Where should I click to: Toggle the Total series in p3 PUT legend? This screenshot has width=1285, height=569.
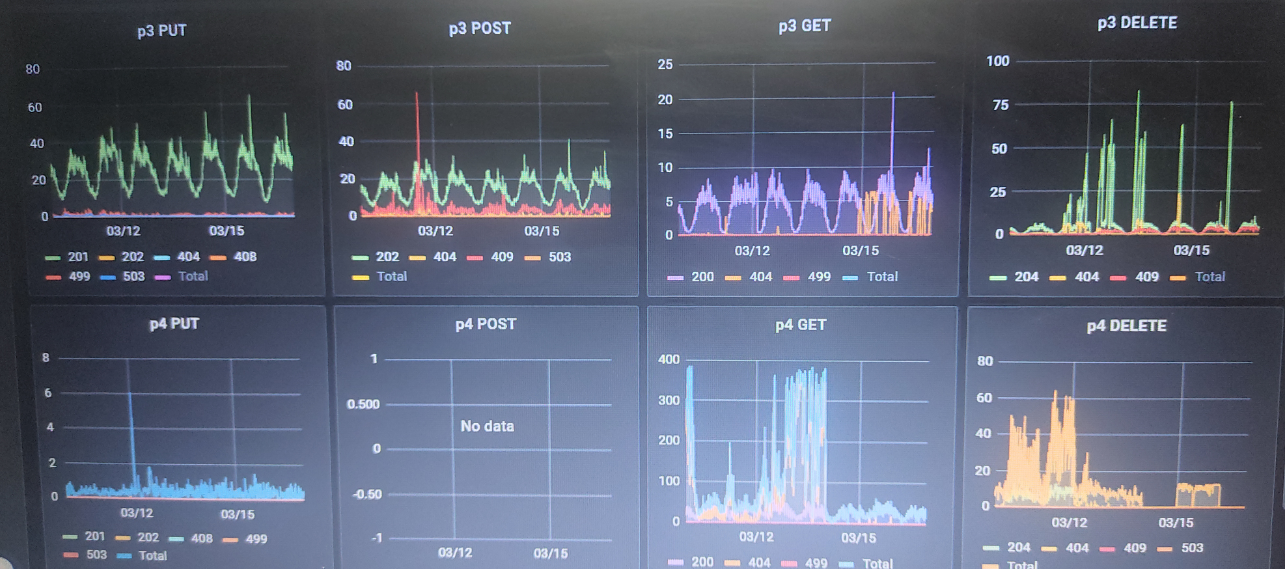[x=182, y=276]
